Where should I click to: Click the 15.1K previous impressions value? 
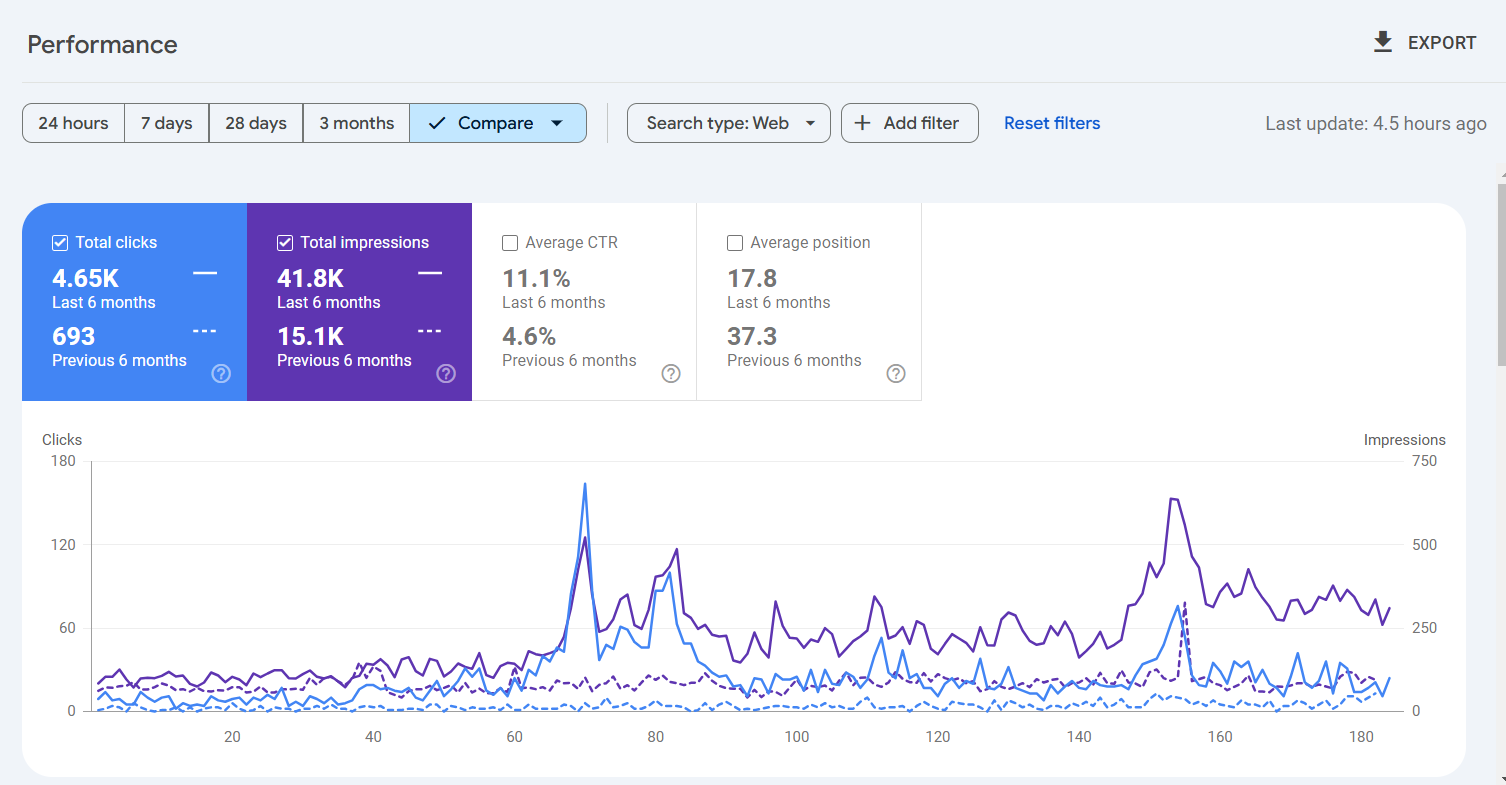click(310, 336)
